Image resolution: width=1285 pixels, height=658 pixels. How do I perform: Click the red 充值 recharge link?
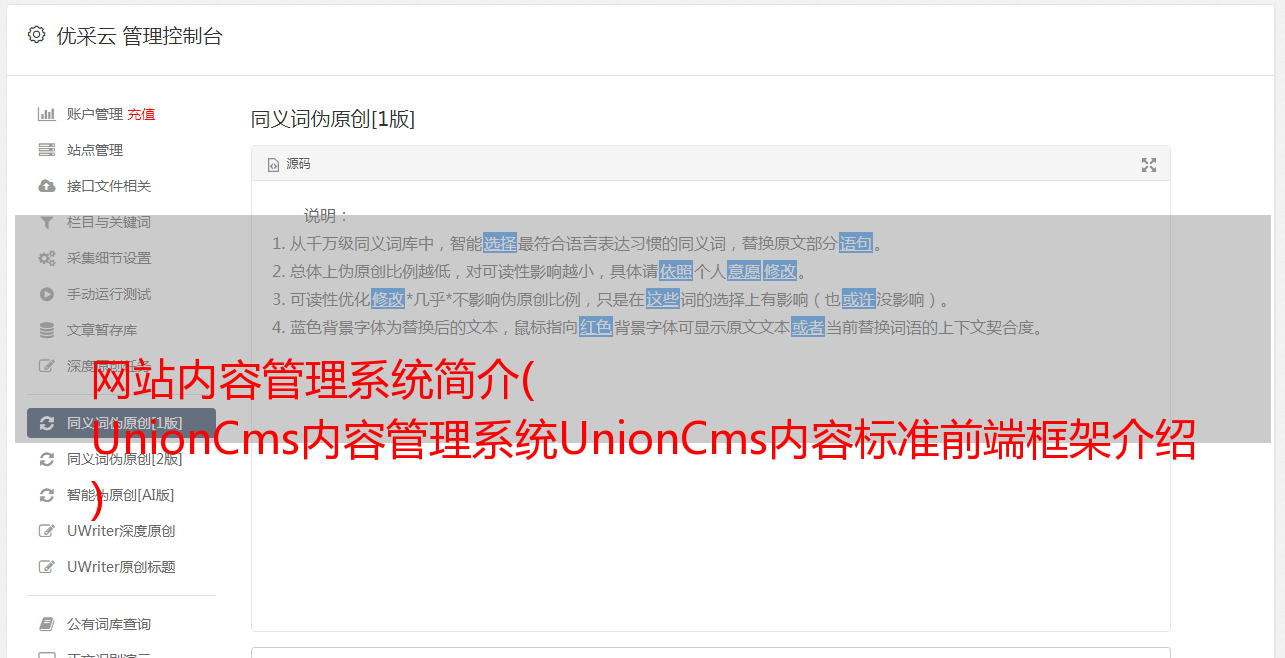[x=141, y=114]
